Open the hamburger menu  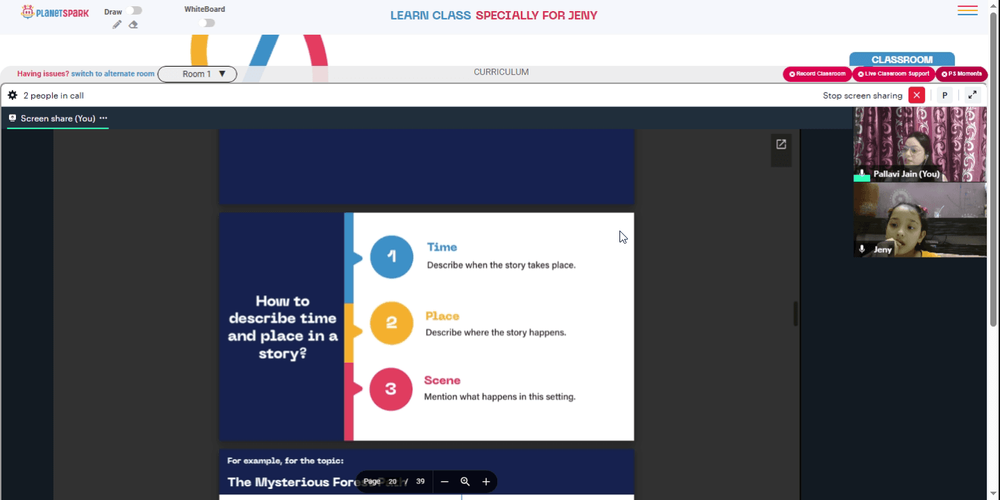coord(967,10)
